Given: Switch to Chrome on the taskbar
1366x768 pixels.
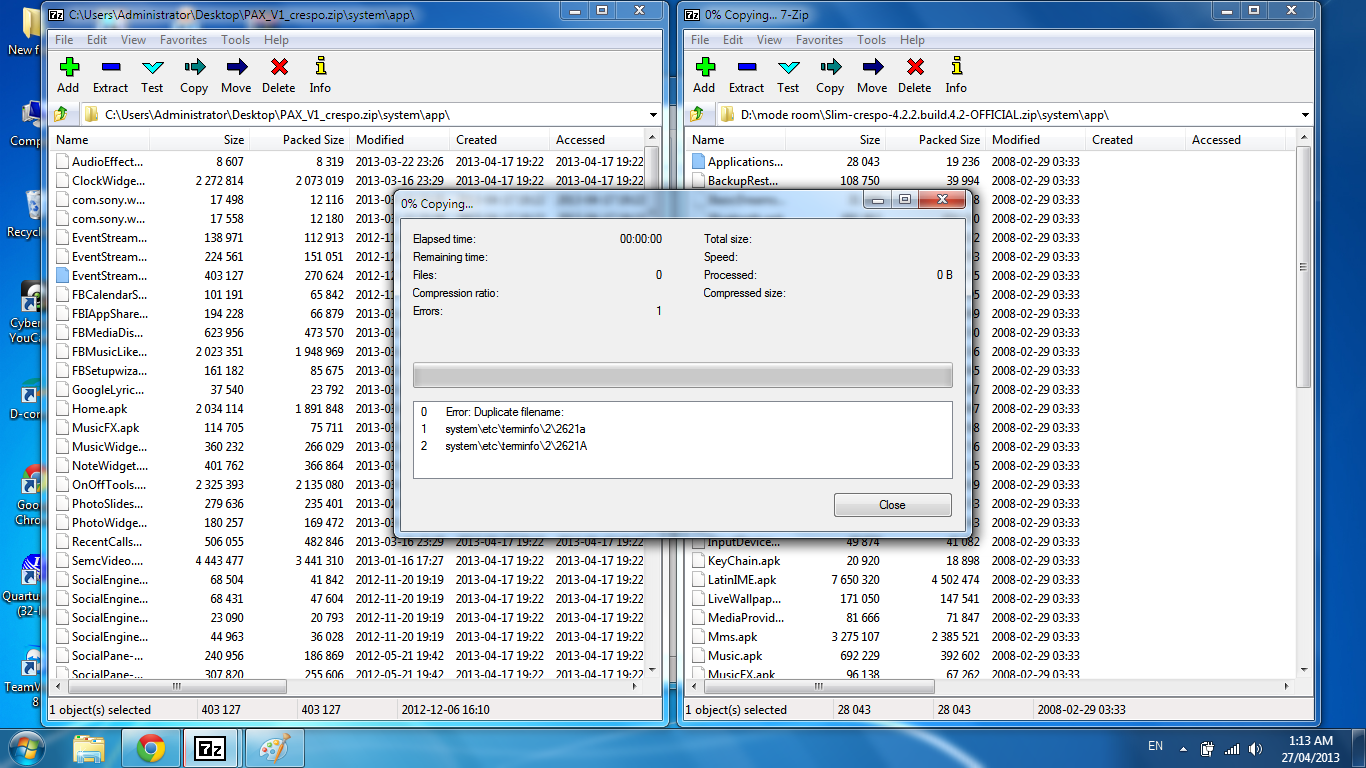Looking at the screenshot, I should [x=151, y=748].
